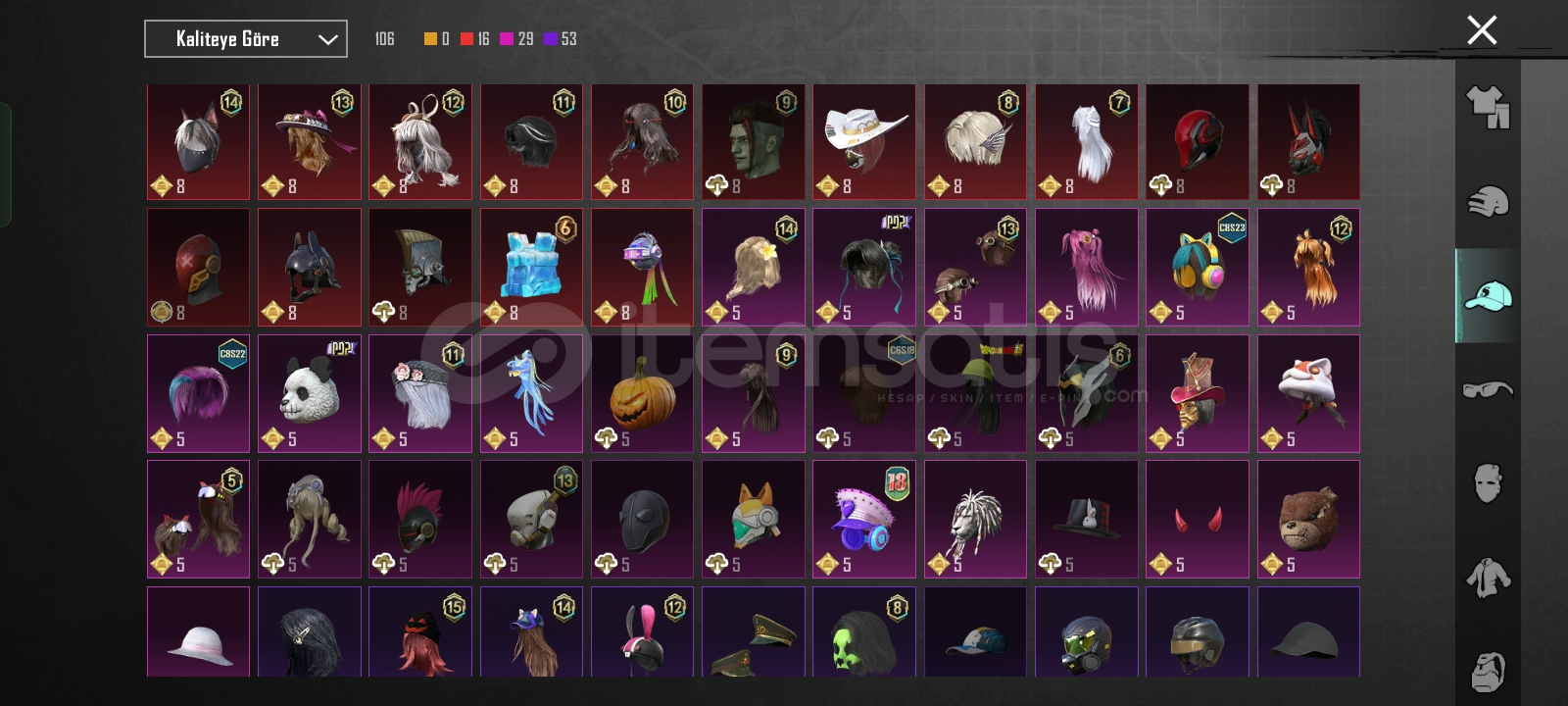Choose the ice block vest item

pyautogui.click(x=531, y=267)
